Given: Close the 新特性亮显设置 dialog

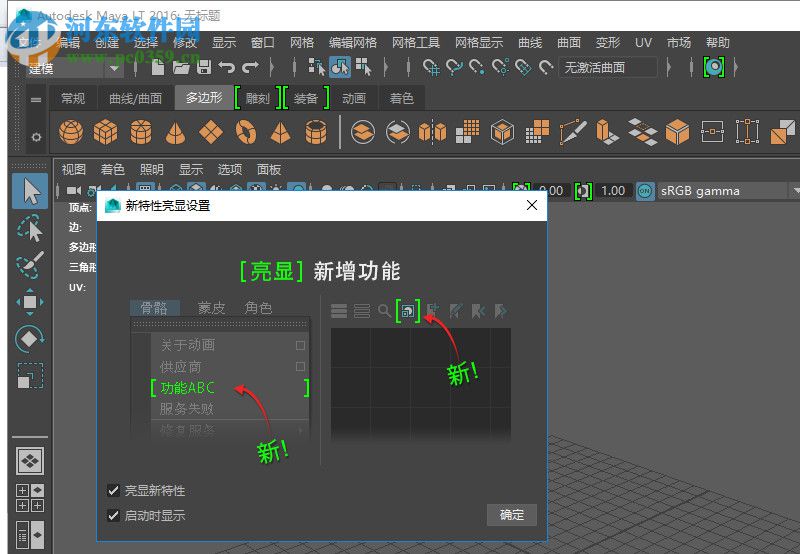Looking at the screenshot, I should (532, 205).
